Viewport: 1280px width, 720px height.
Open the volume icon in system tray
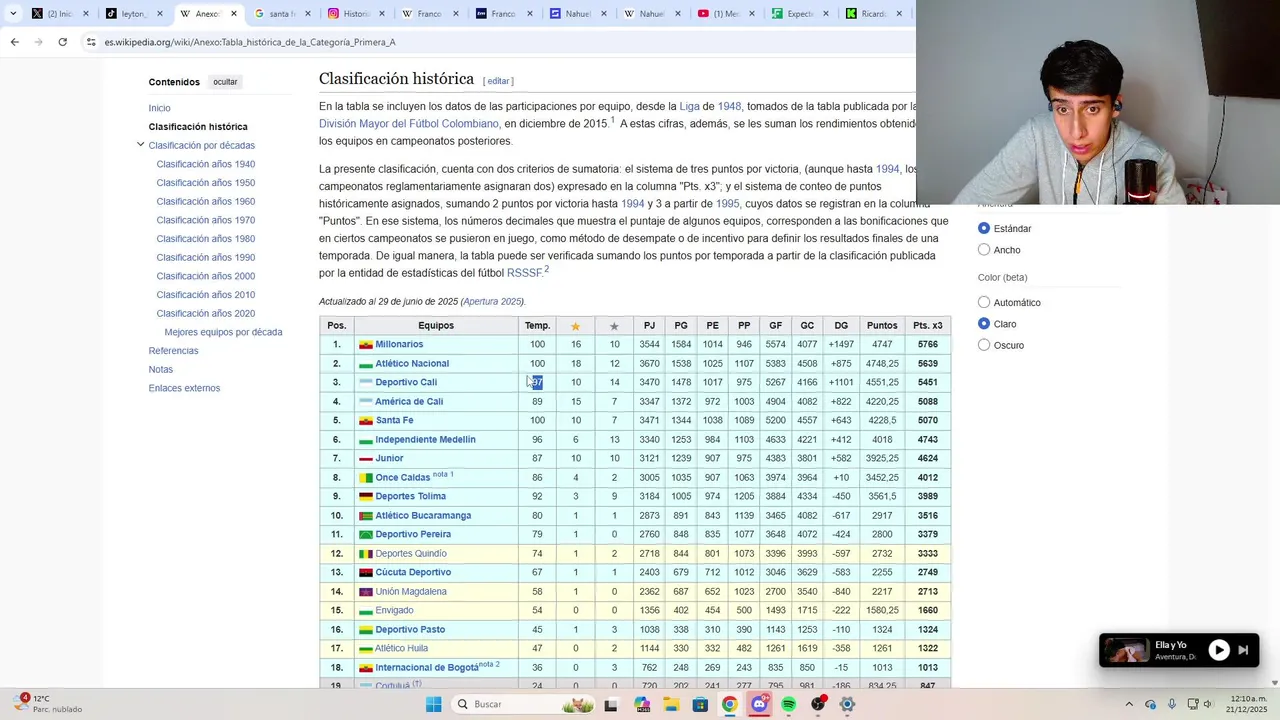(1208, 704)
